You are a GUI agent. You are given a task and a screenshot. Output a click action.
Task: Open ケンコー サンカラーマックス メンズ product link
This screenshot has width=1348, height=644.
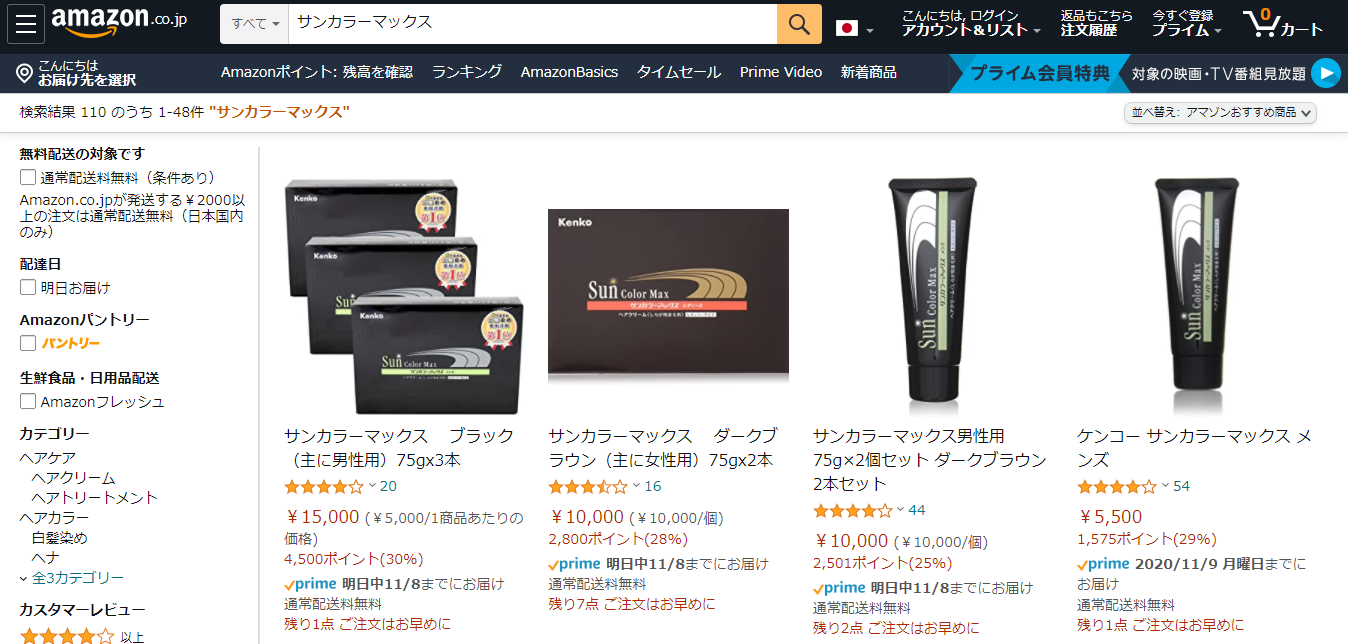(1194, 448)
